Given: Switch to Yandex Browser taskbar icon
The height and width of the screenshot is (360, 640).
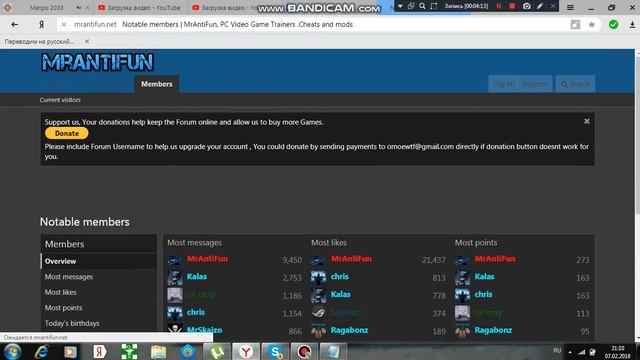Looking at the screenshot, I should pos(246,352).
